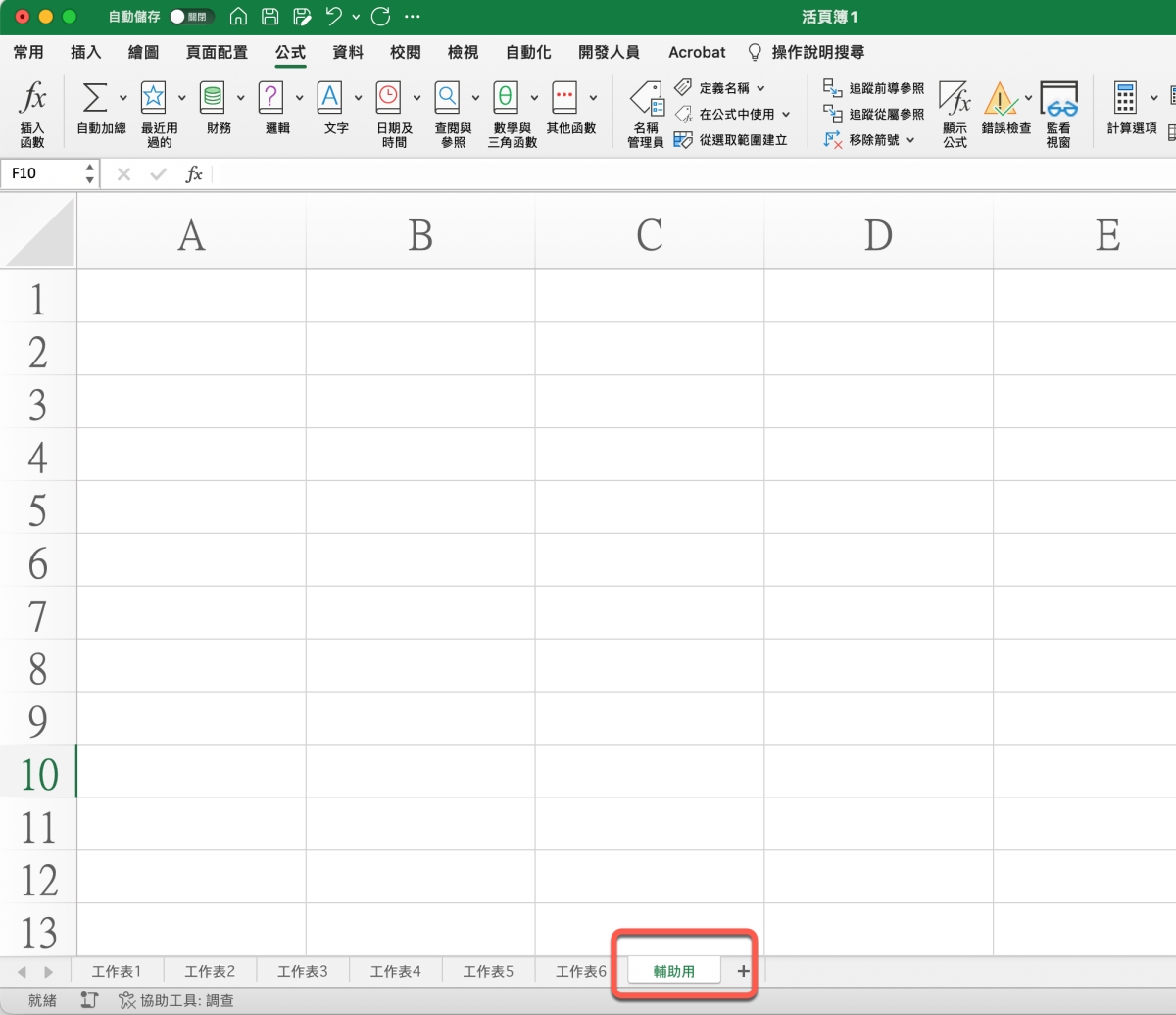Click sheet navigation left arrow
The height and width of the screenshot is (1015, 1176).
click(22, 972)
